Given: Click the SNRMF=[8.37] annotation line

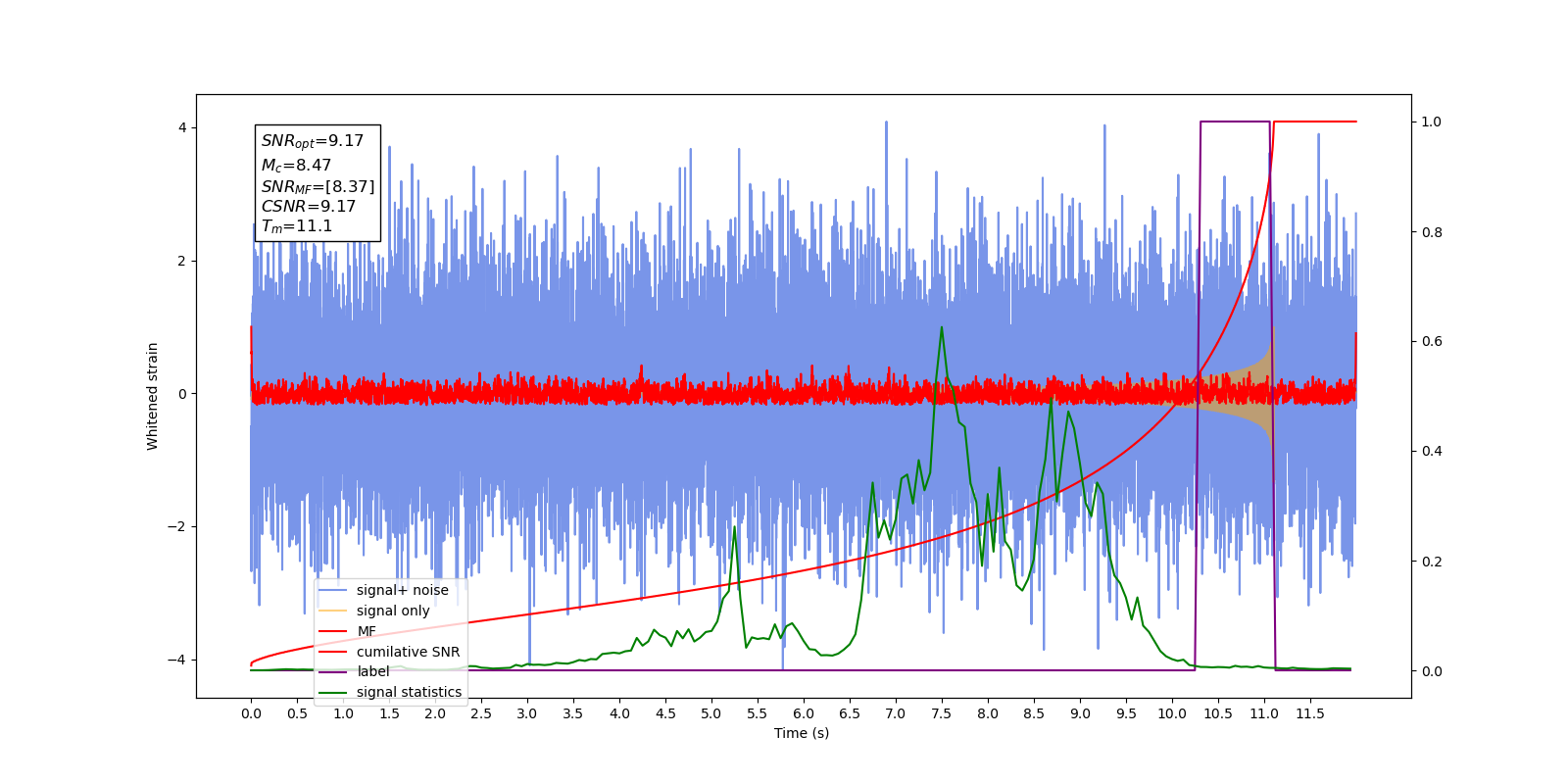Looking at the screenshot, I should point(318,186).
